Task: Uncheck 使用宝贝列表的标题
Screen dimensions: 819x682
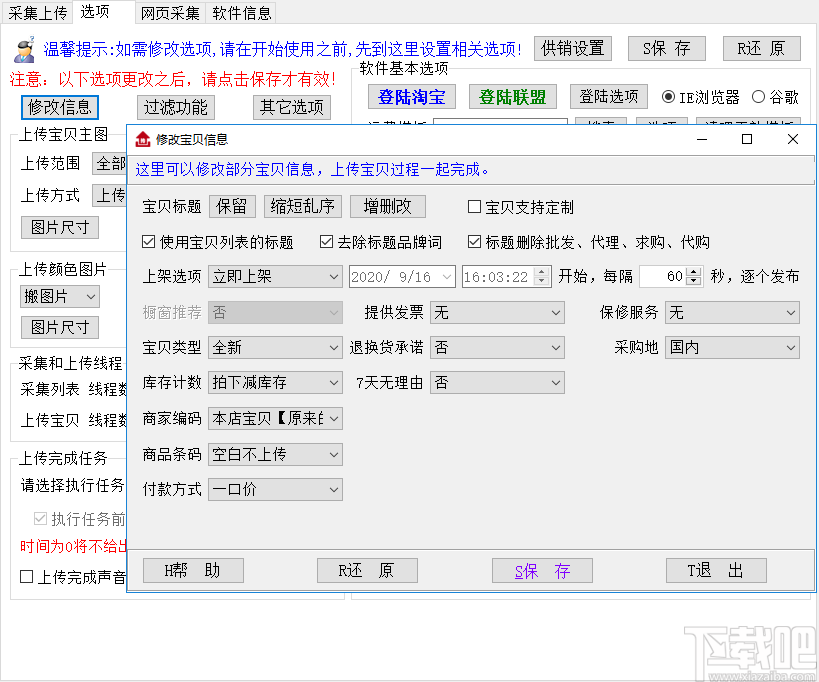Action: point(148,241)
